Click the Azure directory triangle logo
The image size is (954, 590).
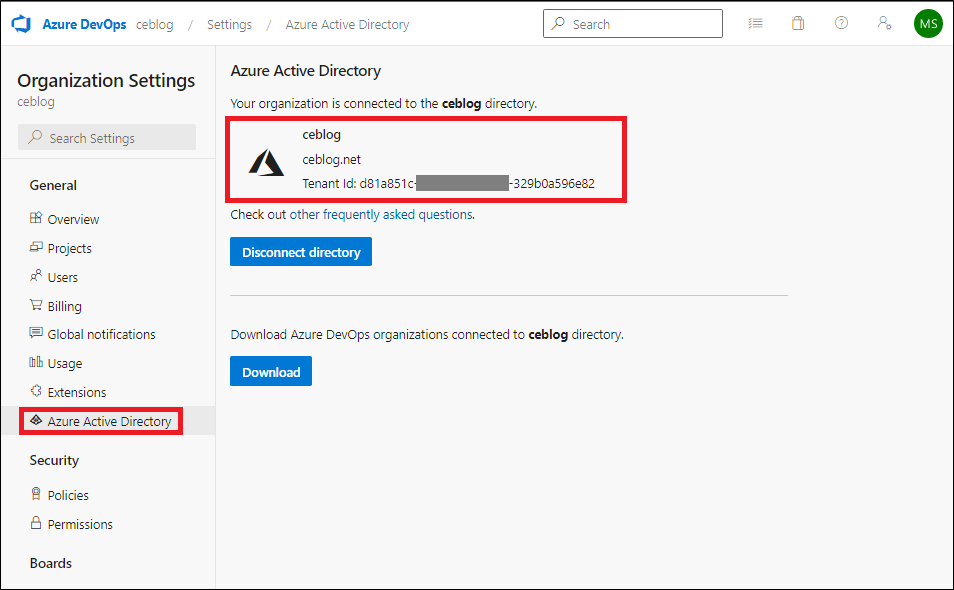(266, 163)
